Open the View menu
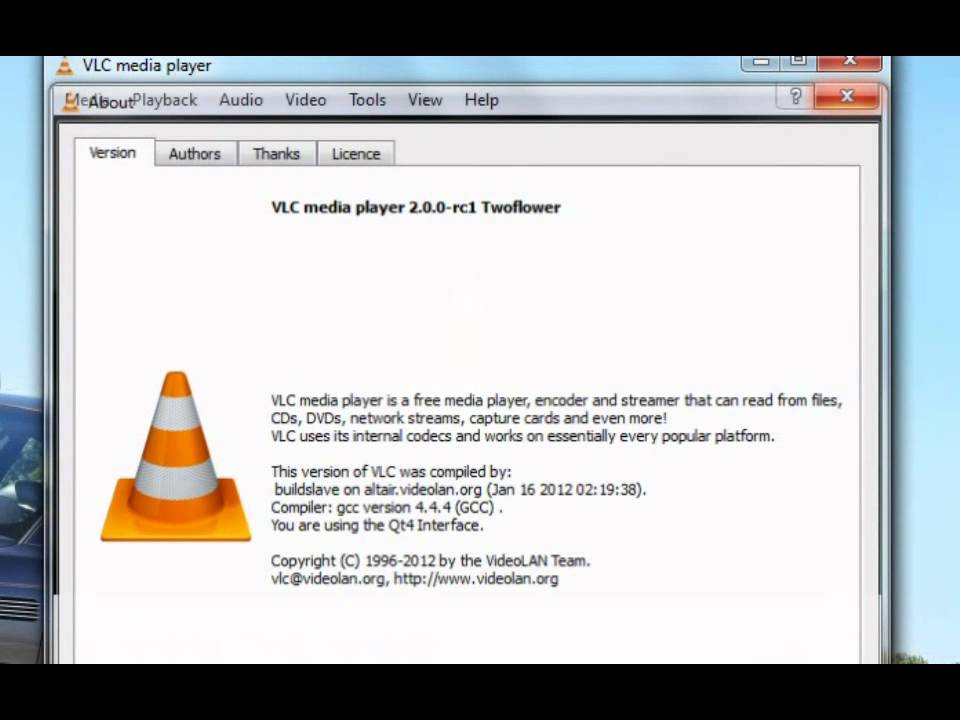The image size is (960, 720). tap(426, 100)
